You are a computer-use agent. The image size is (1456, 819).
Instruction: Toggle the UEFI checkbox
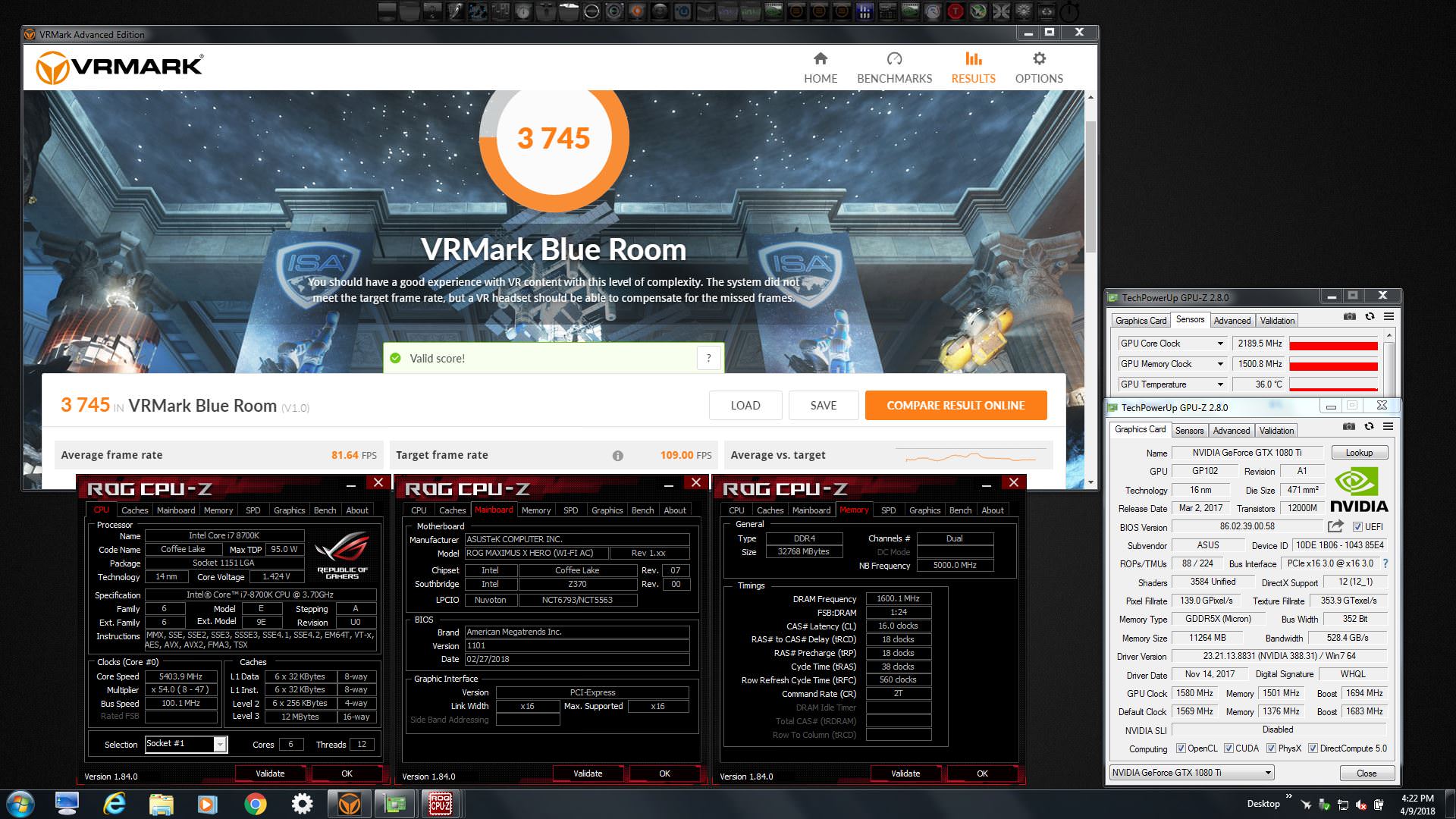click(x=1357, y=527)
